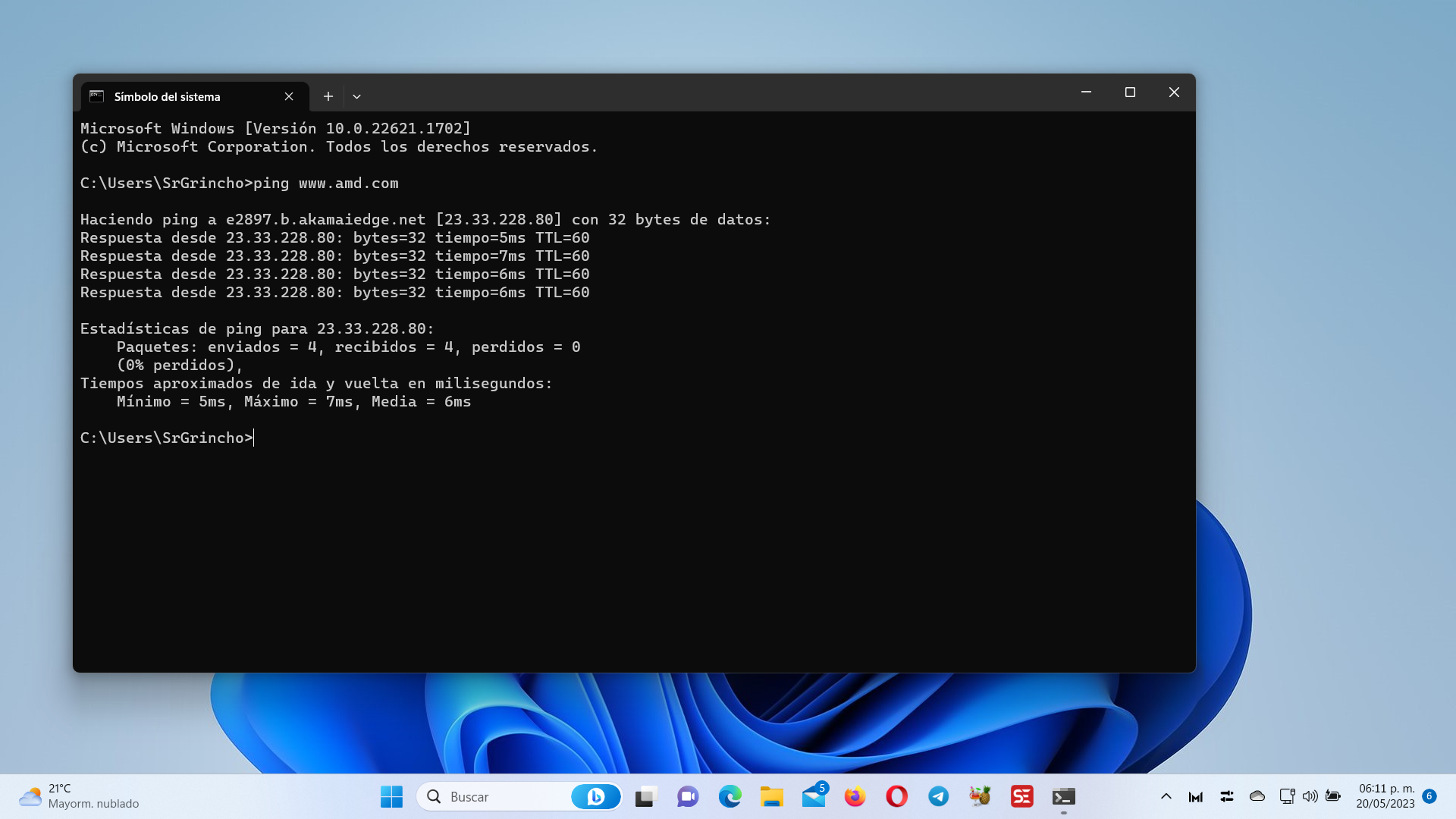
Task: Maximize the terminal window
Action: click(x=1130, y=93)
